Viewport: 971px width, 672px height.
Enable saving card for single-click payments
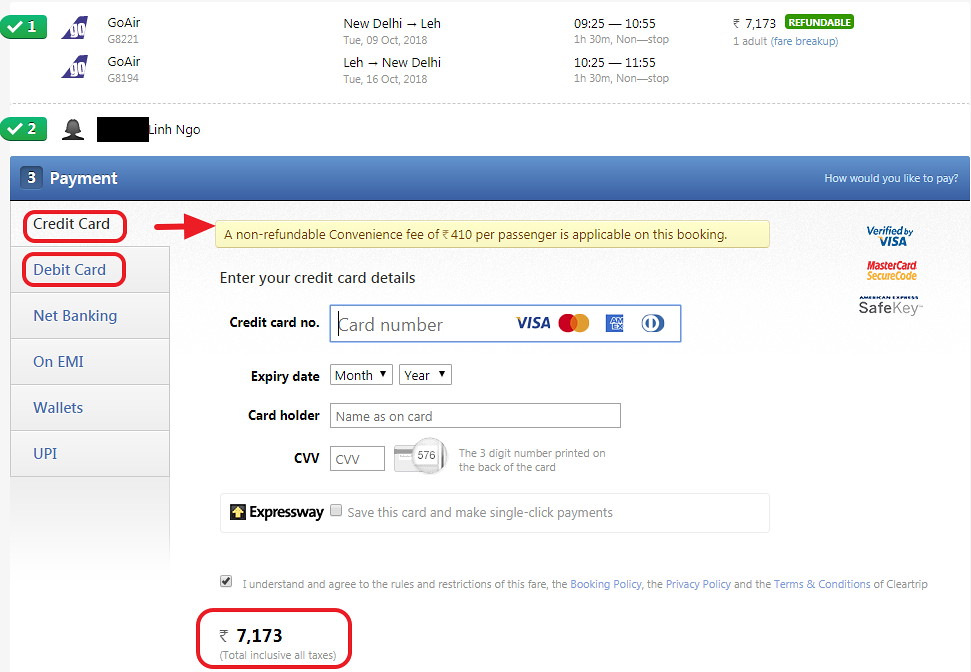click(x=336, y=510)
